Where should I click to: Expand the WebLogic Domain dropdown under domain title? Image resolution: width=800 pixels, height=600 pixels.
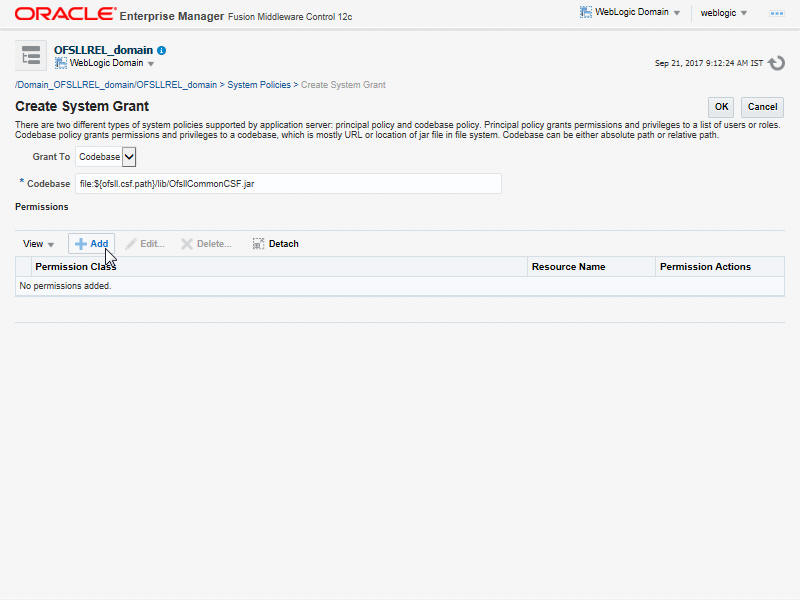(151, 64)
